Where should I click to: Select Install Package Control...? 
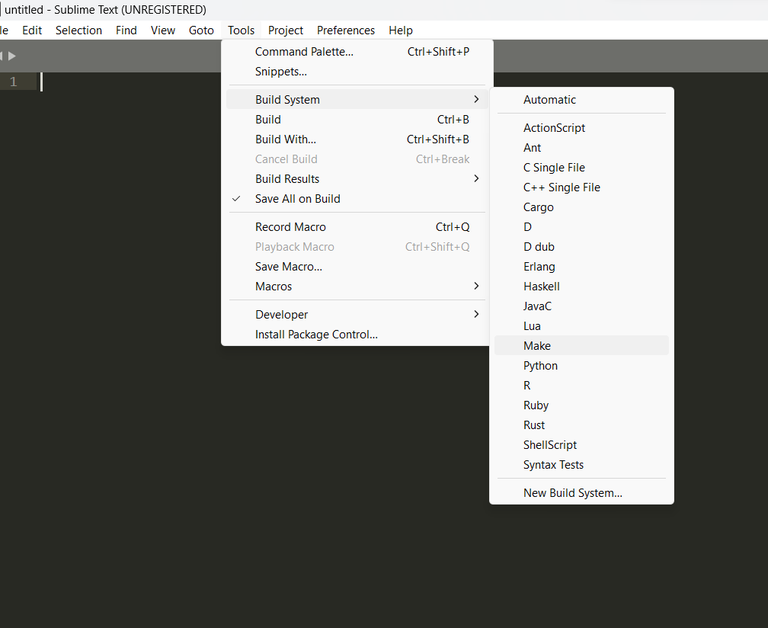[x=357, y=335]
